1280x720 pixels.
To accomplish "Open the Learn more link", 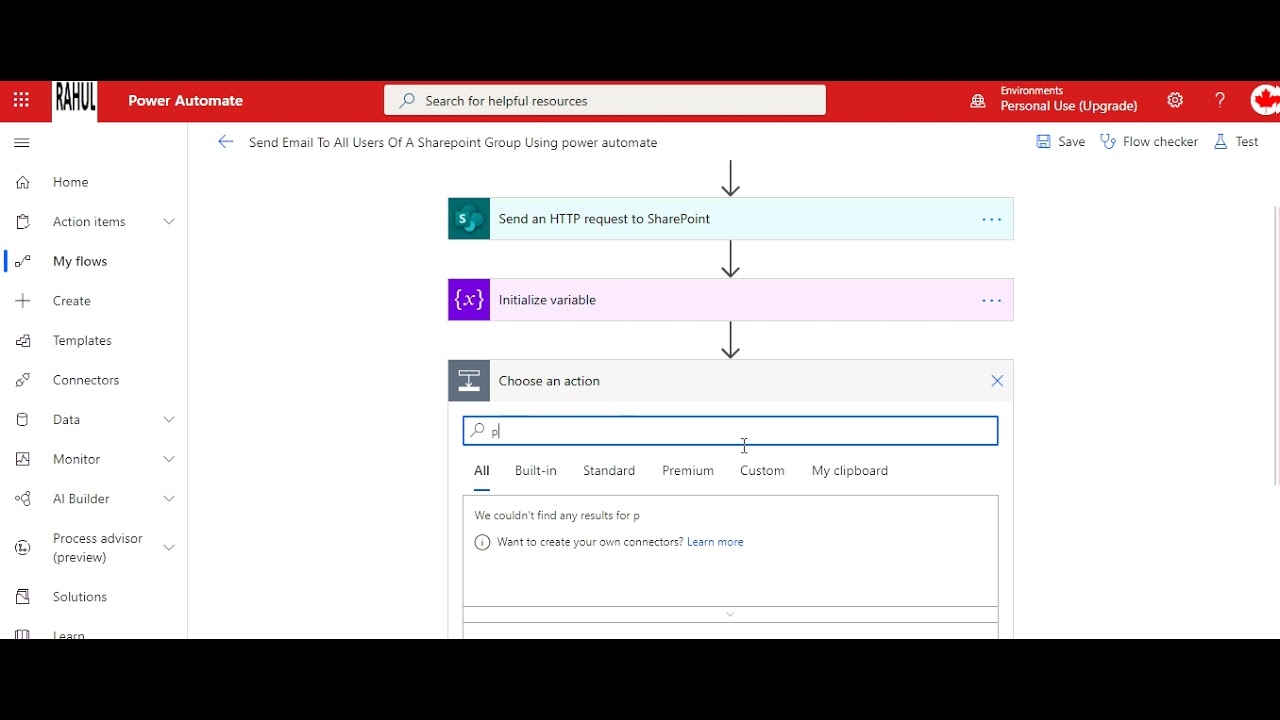I will 715,542.
